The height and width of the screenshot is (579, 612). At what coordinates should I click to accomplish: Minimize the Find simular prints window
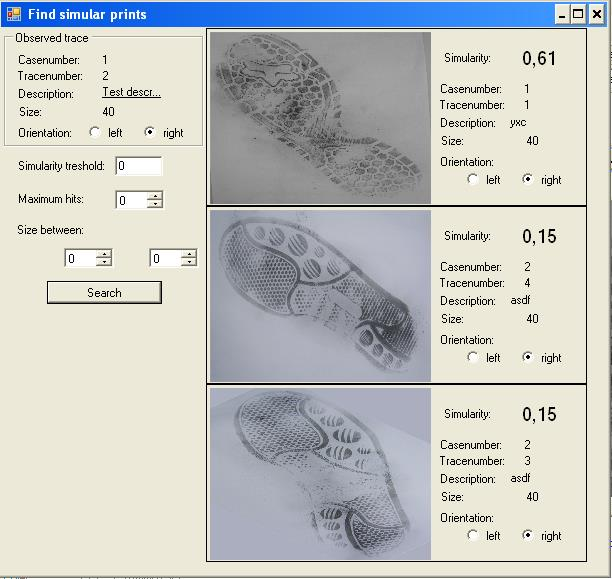click(x=562, y=14)
